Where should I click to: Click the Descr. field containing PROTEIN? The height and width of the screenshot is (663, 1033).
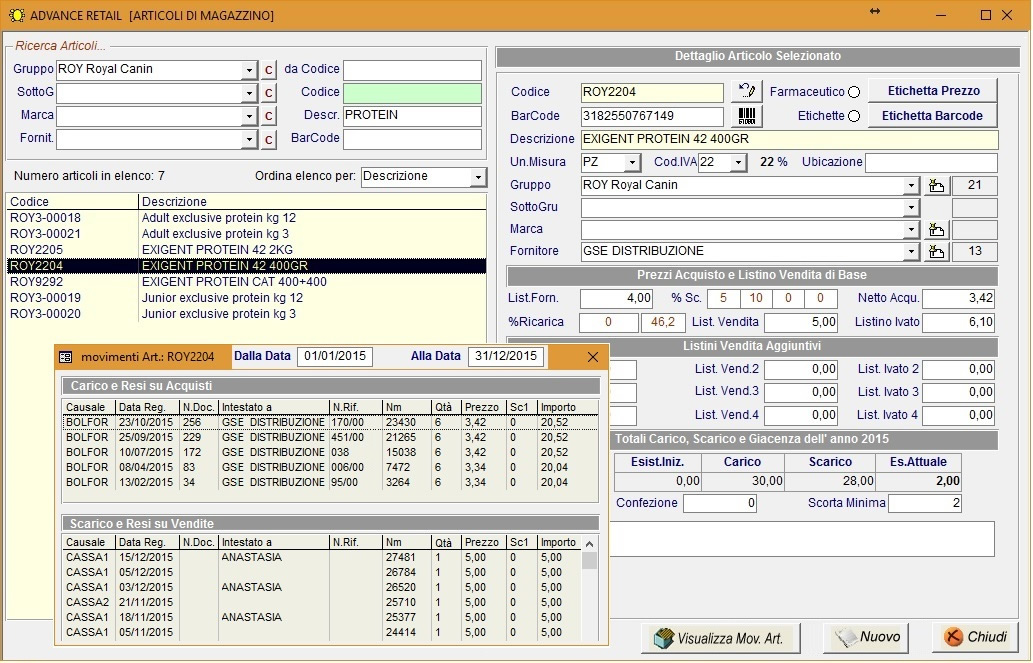(x=412, y=116)
